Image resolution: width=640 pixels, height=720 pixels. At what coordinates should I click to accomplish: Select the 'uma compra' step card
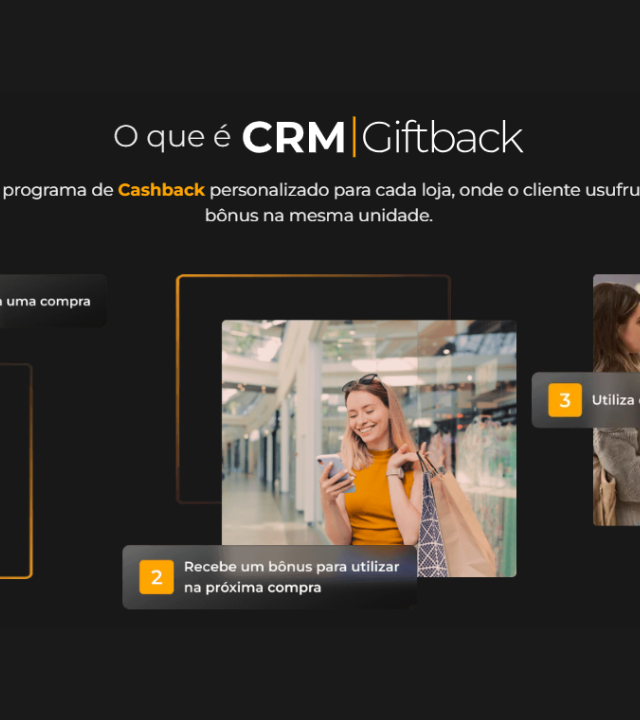[53, 301]
